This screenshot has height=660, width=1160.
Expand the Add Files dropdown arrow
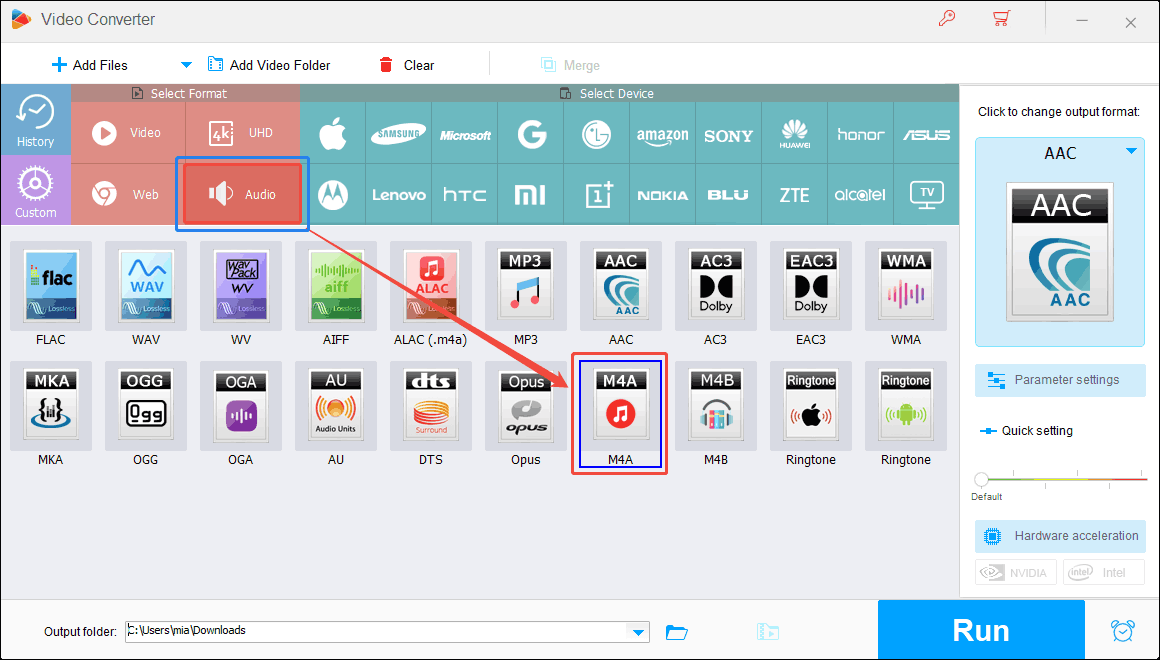pyautogui.click(x=186, y=64)
